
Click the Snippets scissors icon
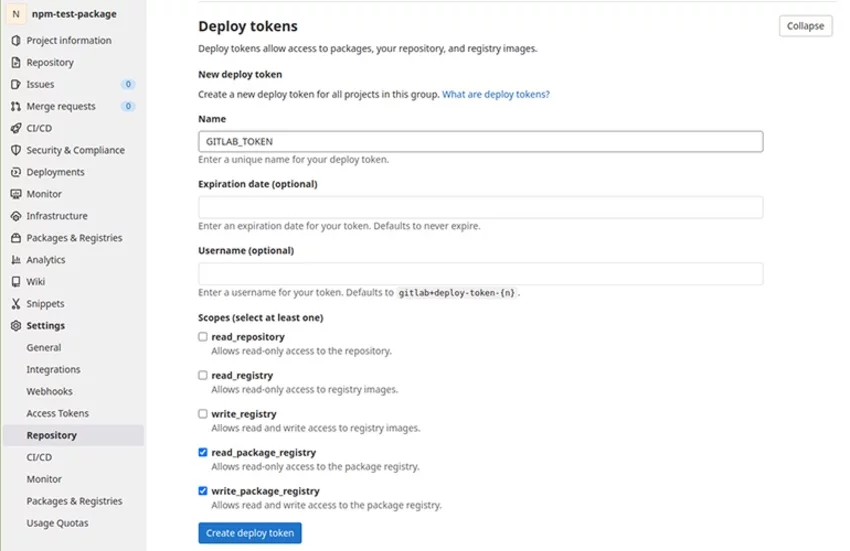(16, 304)
